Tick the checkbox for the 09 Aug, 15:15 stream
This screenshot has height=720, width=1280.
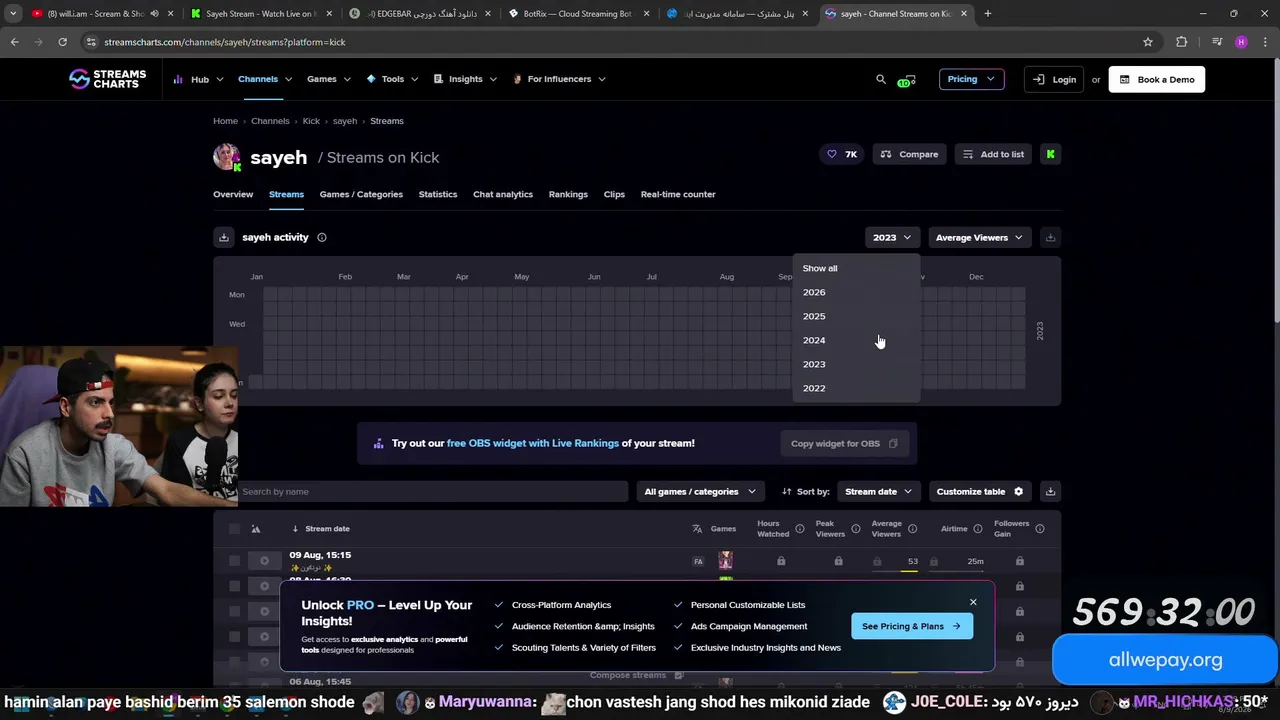click(234, 561)
